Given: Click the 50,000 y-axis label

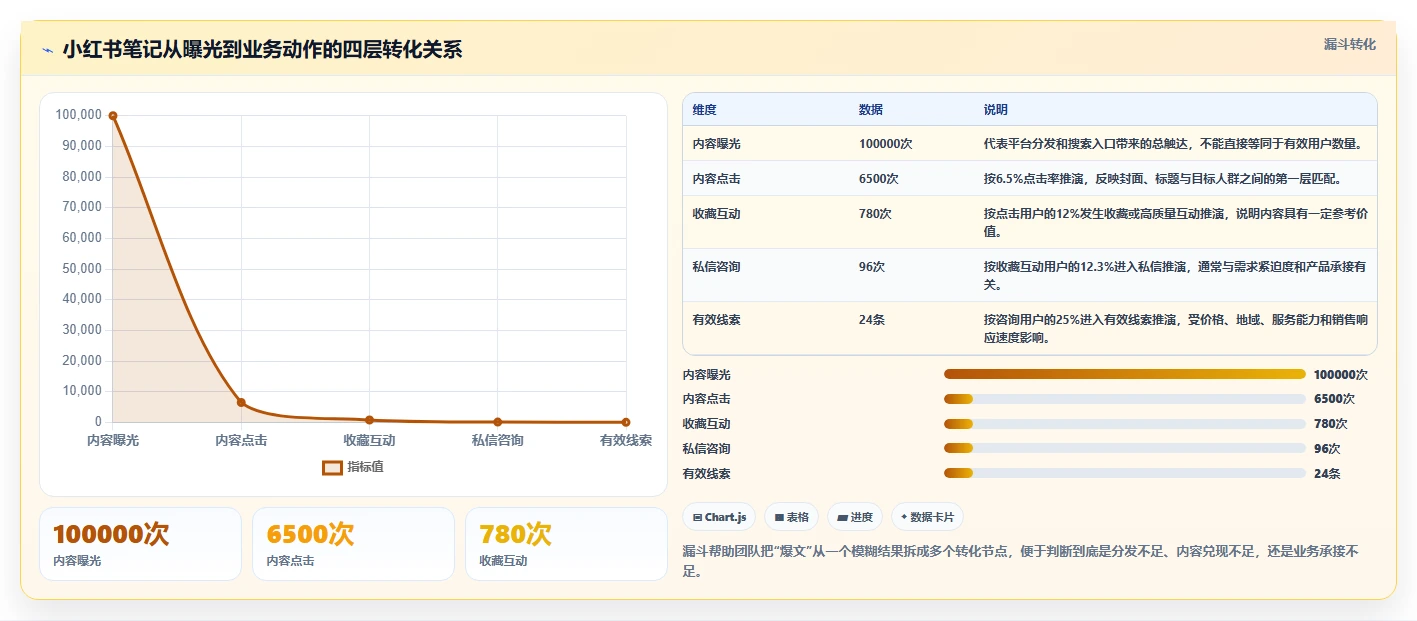Looking at the screenshot, I should [x=81, y=268].
